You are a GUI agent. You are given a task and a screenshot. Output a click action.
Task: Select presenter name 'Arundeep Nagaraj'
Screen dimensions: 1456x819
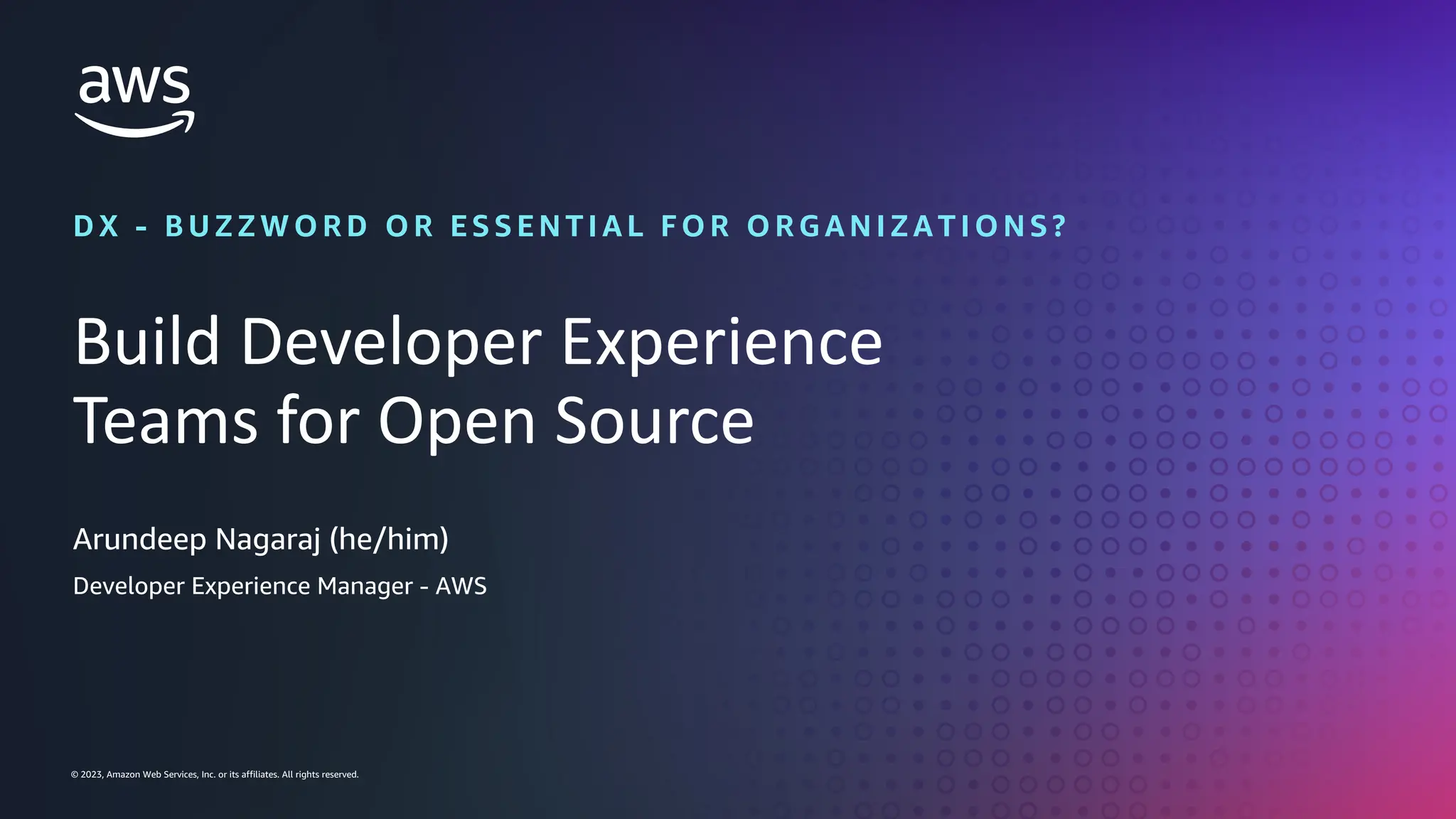coord(197,540)
